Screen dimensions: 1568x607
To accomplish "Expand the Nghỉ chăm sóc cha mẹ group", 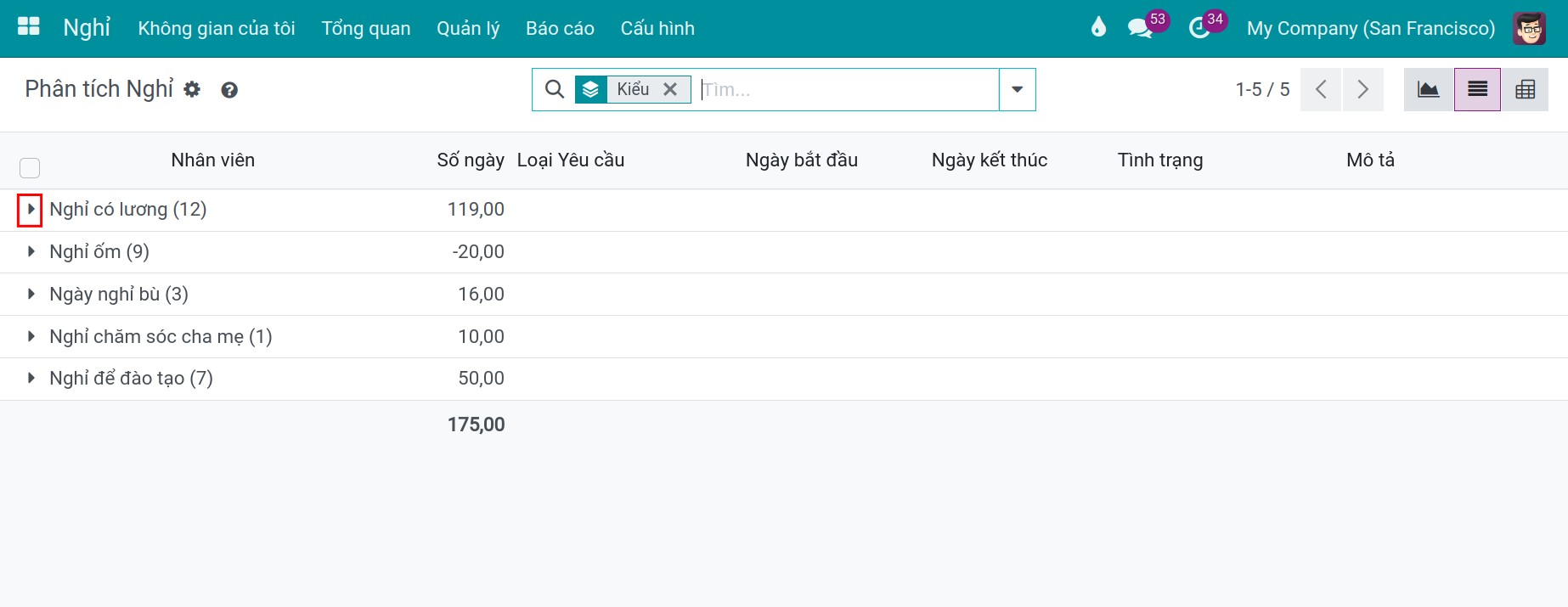I will pyautogui.click(x=31, y=336).
